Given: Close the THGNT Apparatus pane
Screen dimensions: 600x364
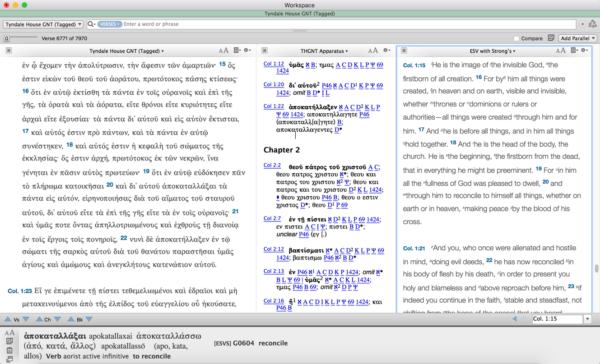Looking at the screenshot, I should [x=264, y=51].
